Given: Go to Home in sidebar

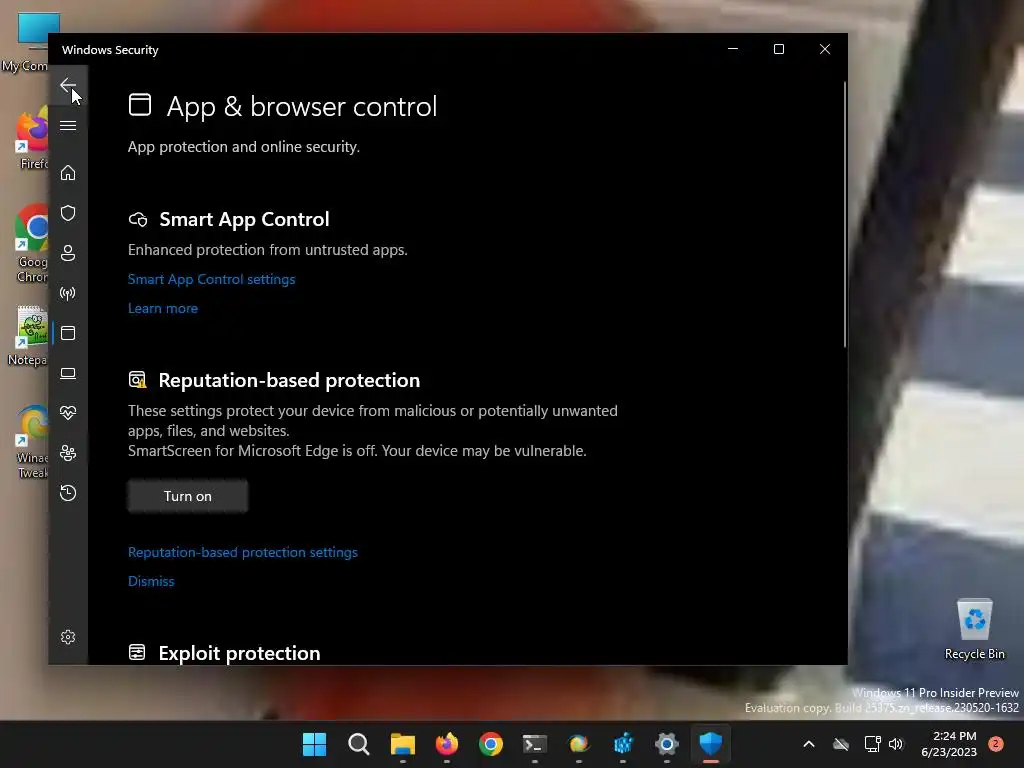Looking at the screenshot, I should click(68, 173).
